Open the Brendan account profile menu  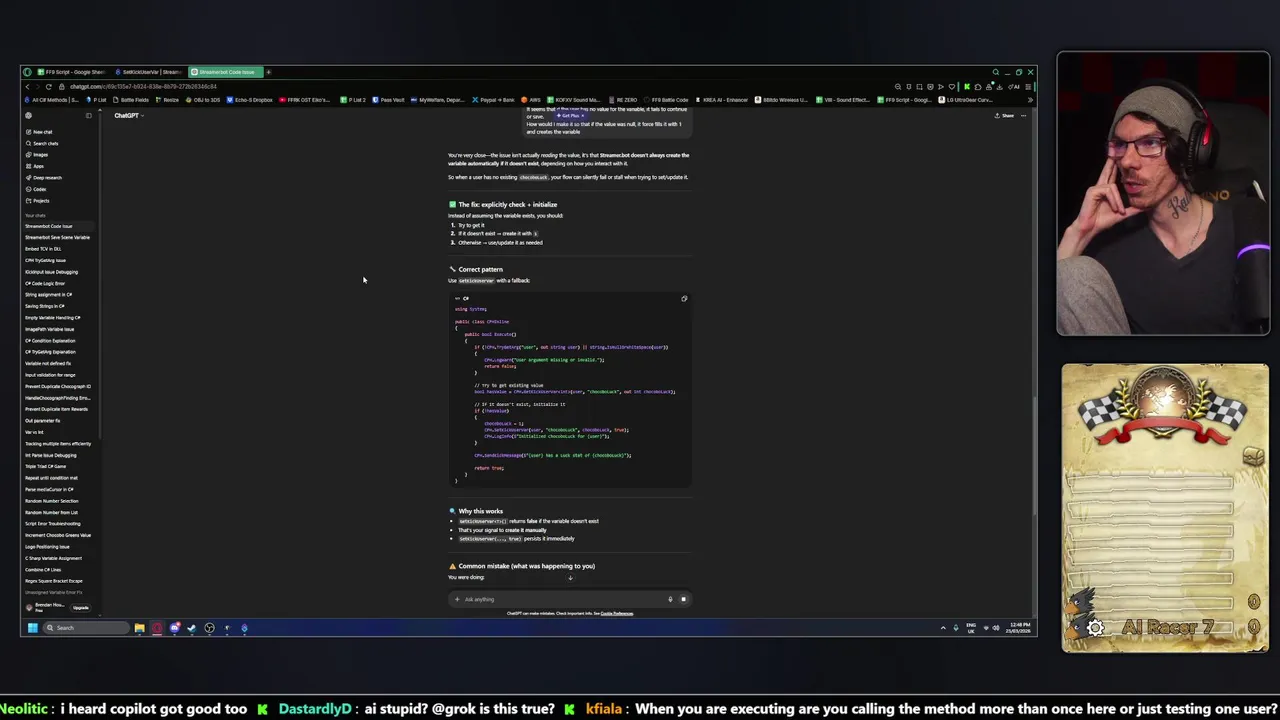(45, 607)
